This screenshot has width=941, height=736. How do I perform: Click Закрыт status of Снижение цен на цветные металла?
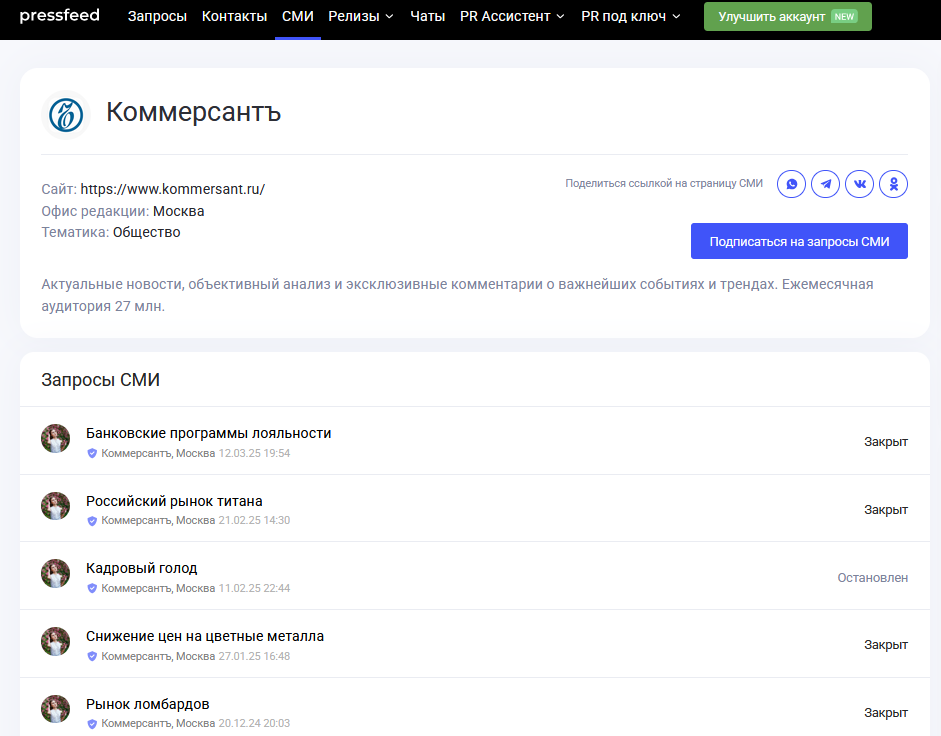[886, 645]
